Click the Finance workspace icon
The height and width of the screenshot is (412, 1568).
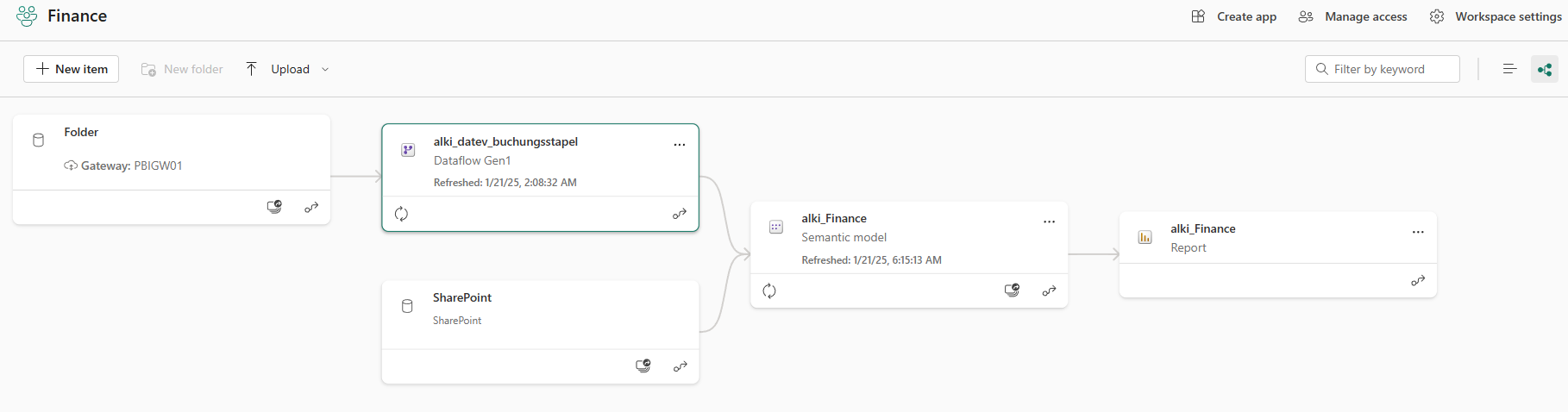(x=27, y=16)
